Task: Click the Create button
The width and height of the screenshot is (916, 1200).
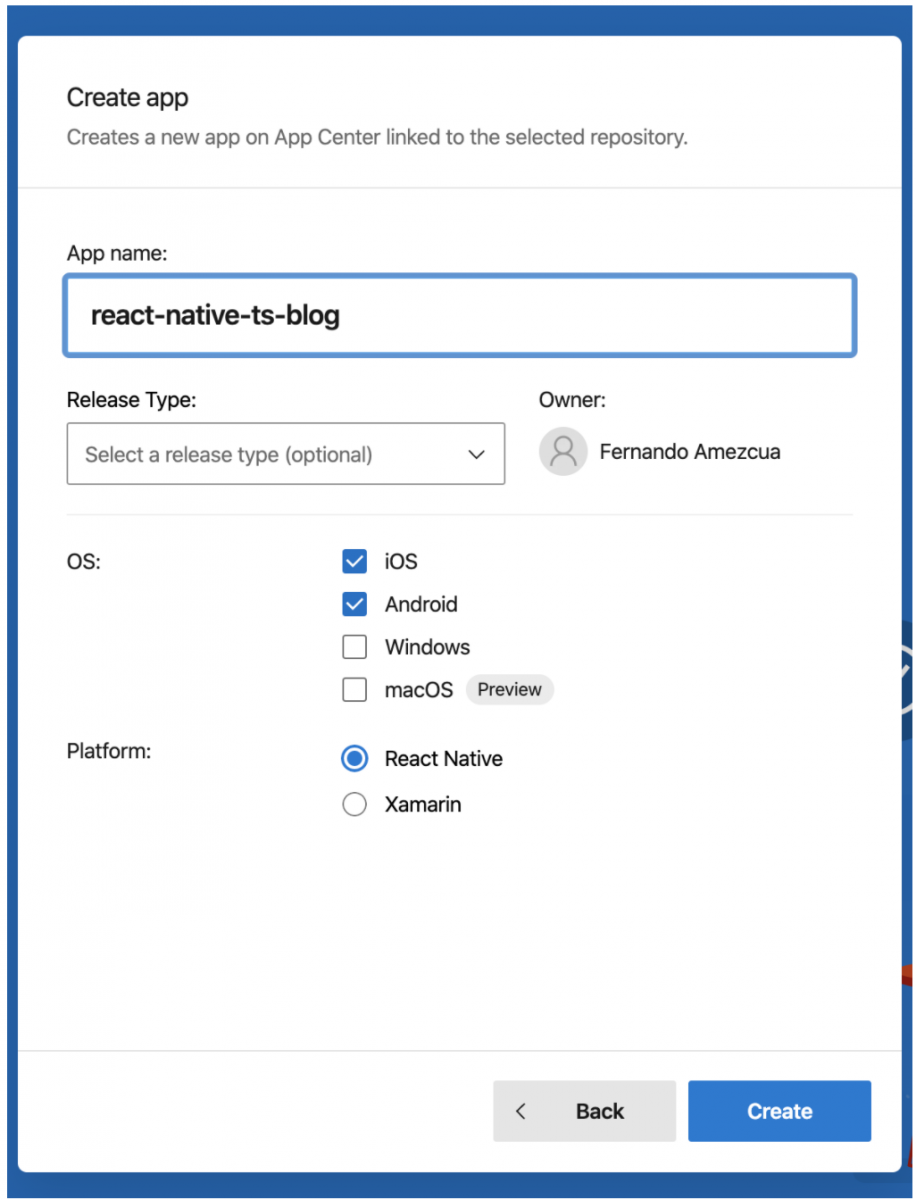Action: [779, 1111]
